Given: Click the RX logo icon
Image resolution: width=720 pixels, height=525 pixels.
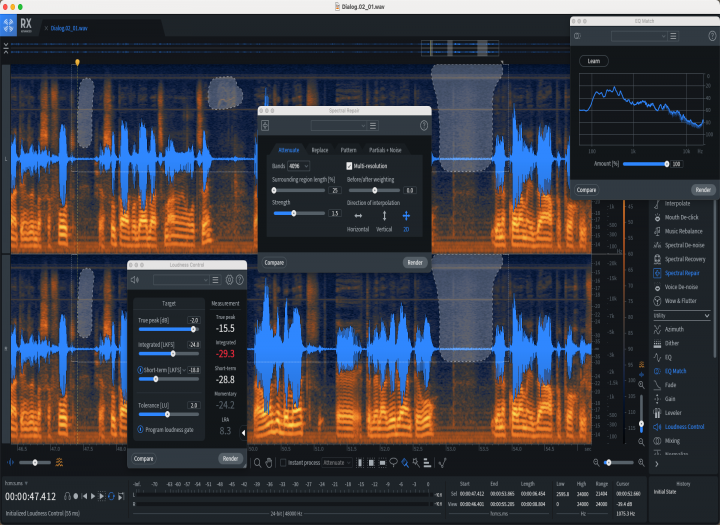Looking at the screenshot, I should point(8,24).
